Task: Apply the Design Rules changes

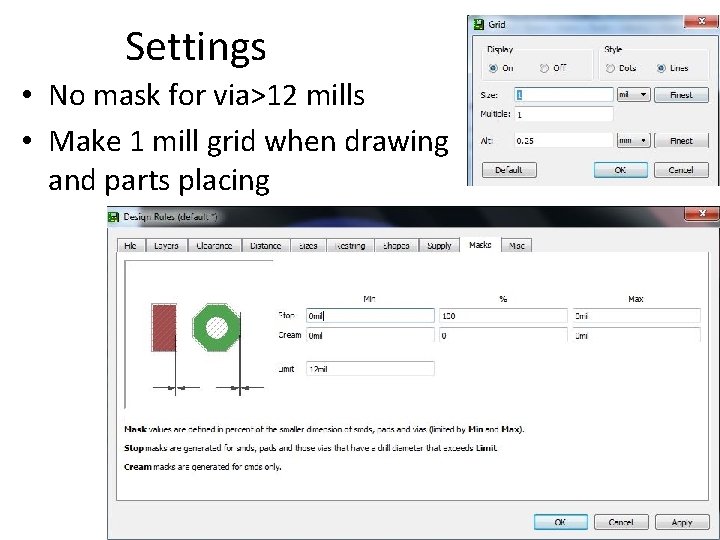Action: pyautogui.click(x=682, y=522)
